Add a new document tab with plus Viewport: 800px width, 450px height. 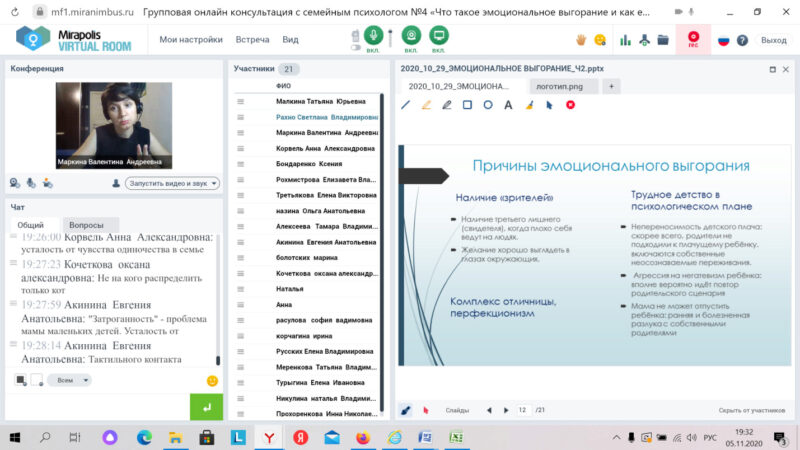611,86
